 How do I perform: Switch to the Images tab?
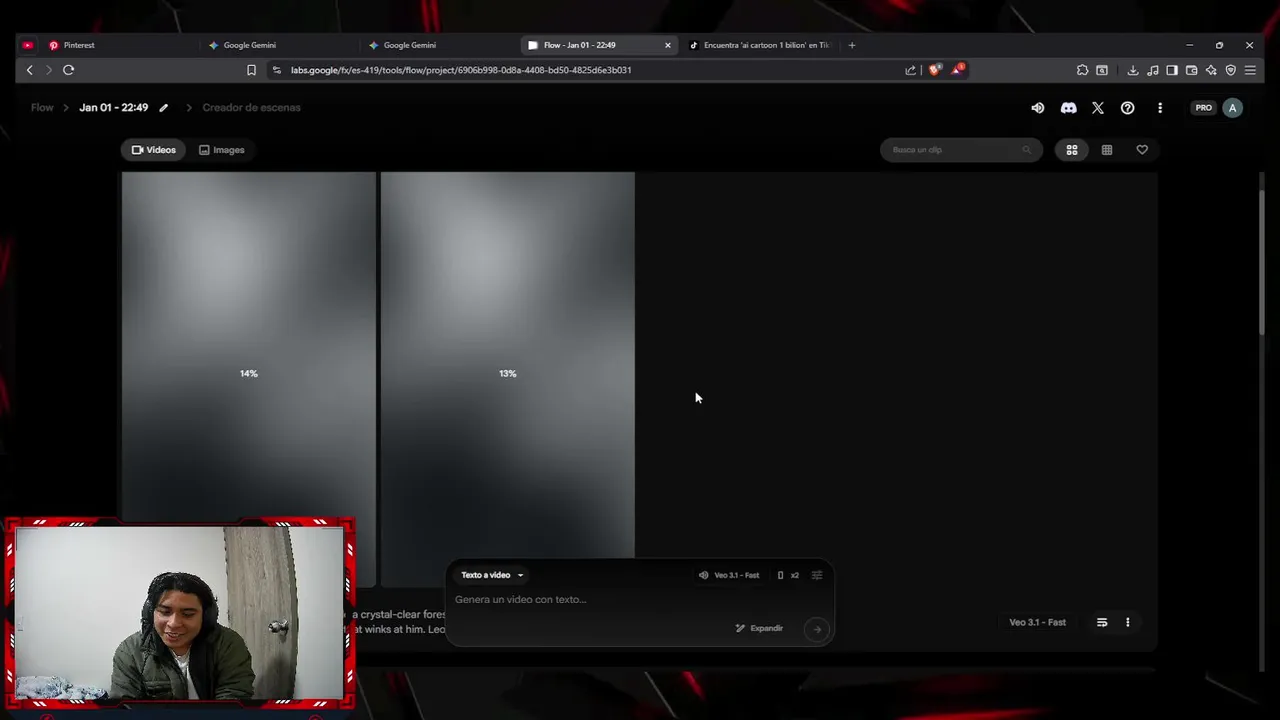(x=222, y=150)
